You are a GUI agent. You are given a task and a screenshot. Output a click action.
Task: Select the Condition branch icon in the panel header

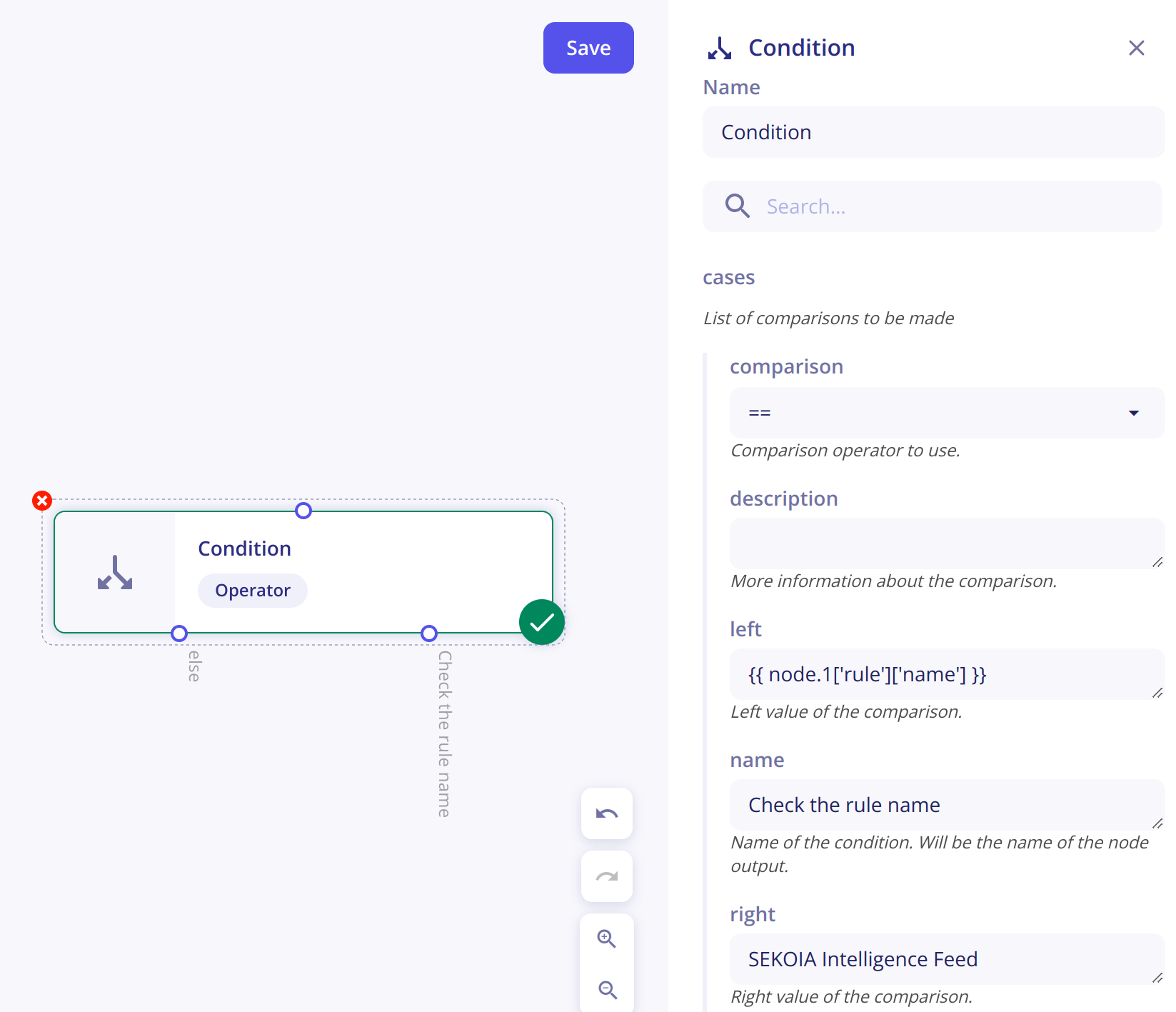click(720, 47)
